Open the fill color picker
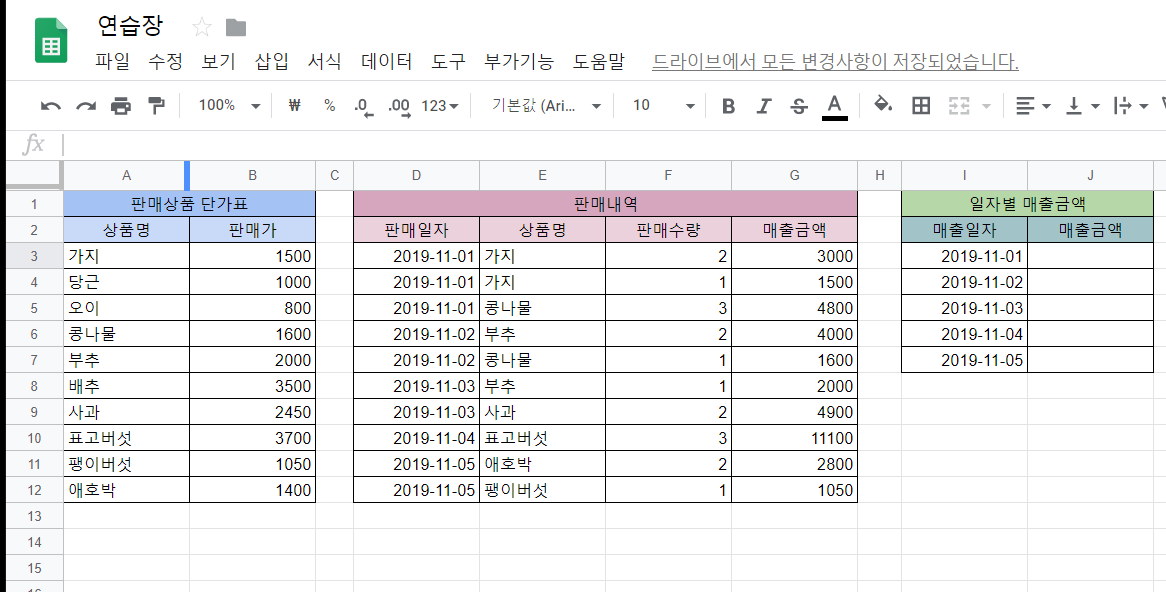Viewport: 1166px width, 592px height. point(883,105)
